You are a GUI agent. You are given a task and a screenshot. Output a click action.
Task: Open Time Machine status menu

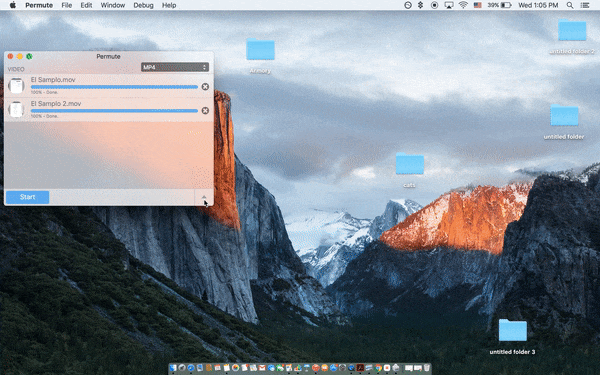[x=408, y=5]
